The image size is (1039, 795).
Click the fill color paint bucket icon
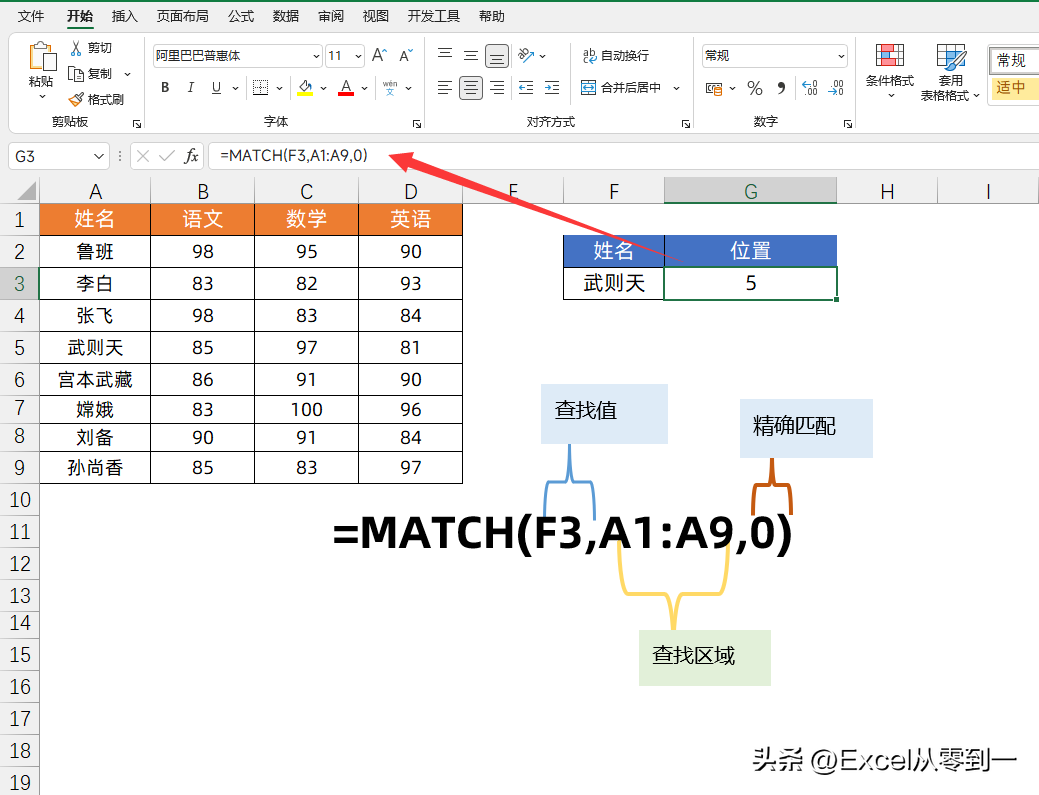click(x=305, y=87)
